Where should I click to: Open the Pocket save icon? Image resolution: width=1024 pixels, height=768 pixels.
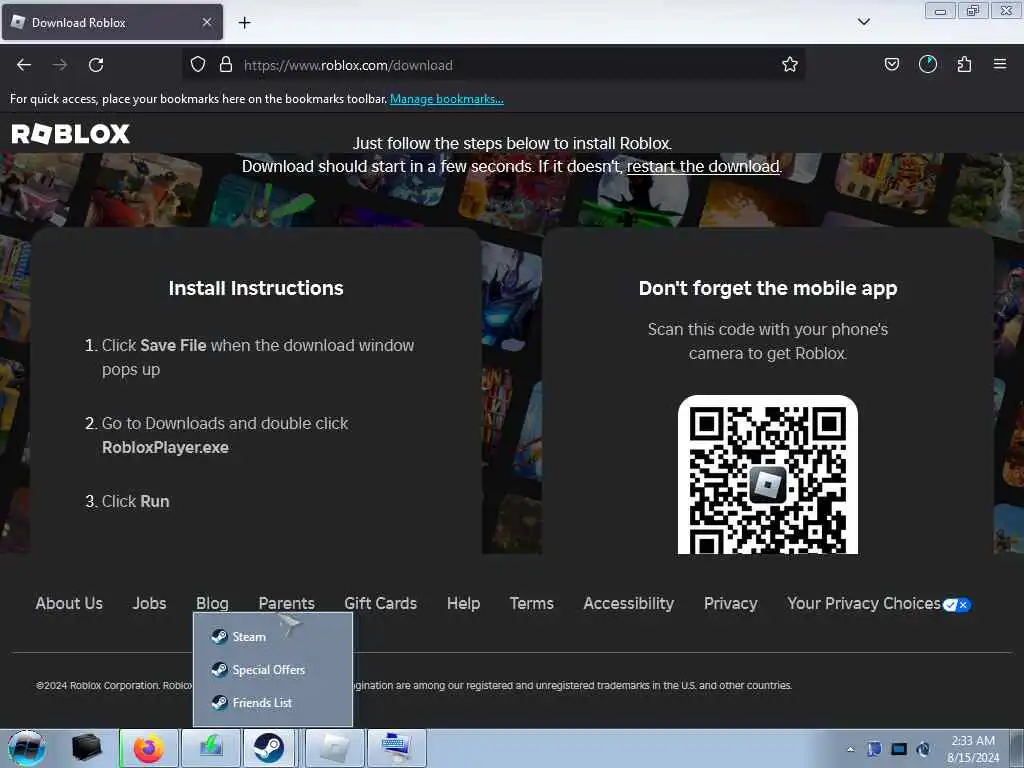point(891,64)
